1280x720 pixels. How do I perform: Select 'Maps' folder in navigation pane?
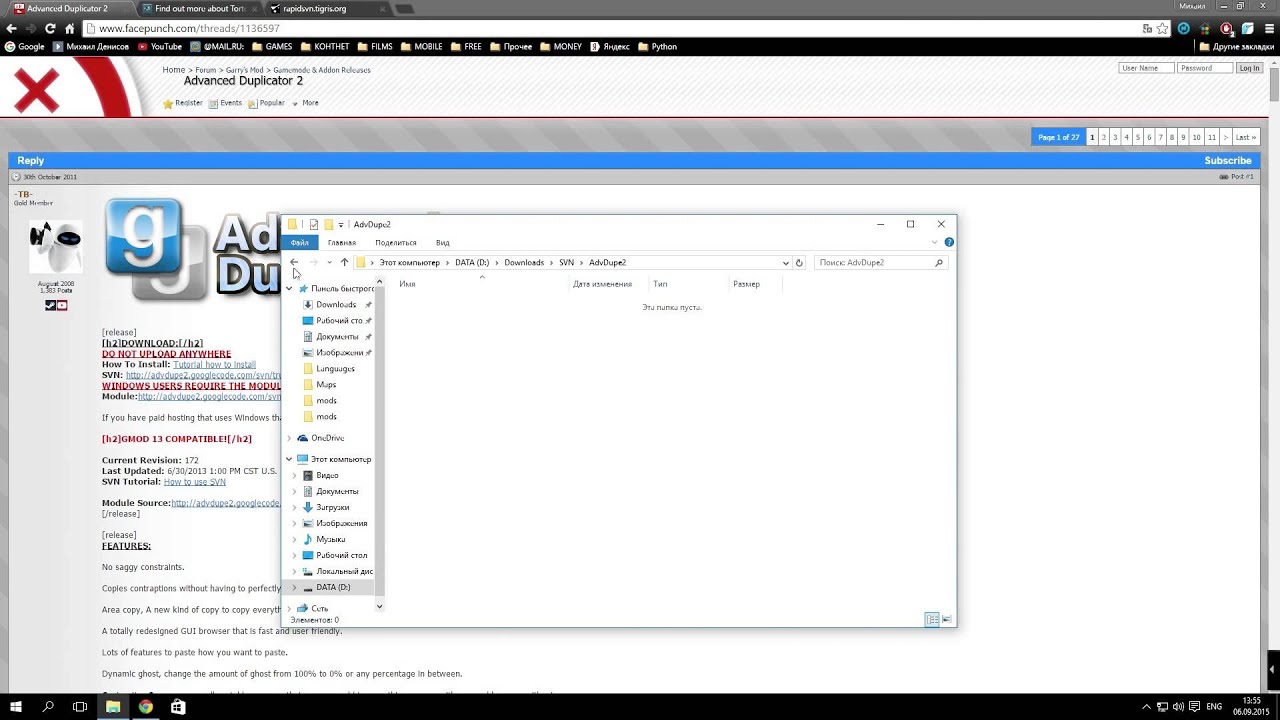pos(326,384)
